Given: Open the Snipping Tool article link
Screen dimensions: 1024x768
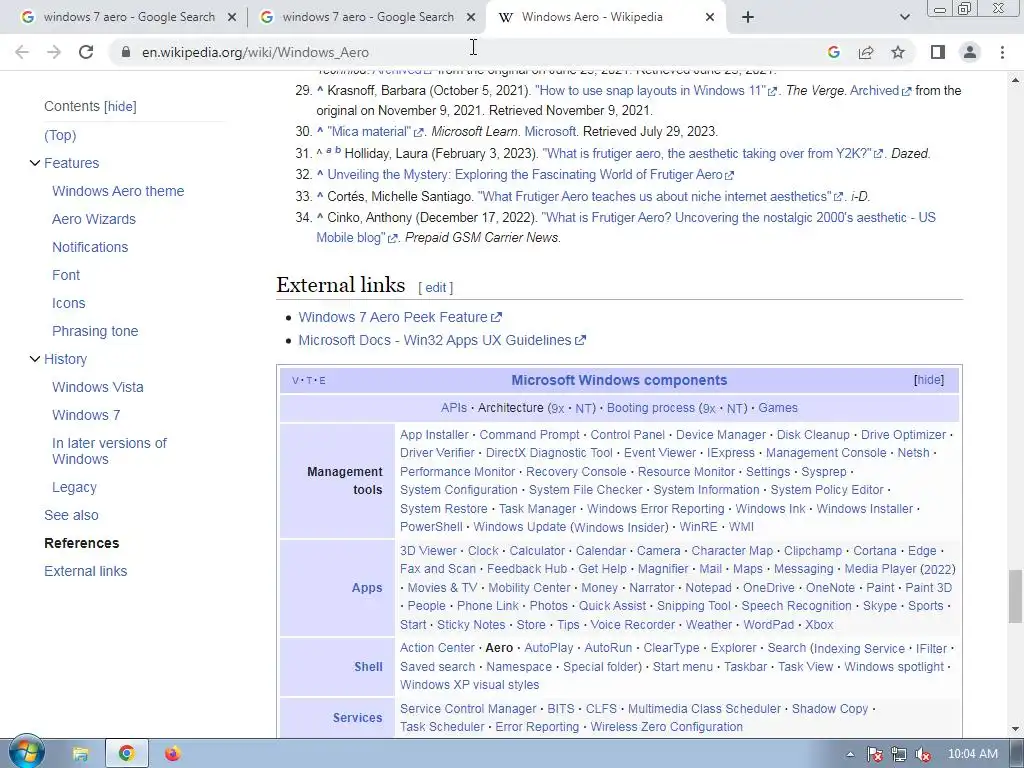Looking at the screenshot, I should pyautogui.click(x=694, y=605).
